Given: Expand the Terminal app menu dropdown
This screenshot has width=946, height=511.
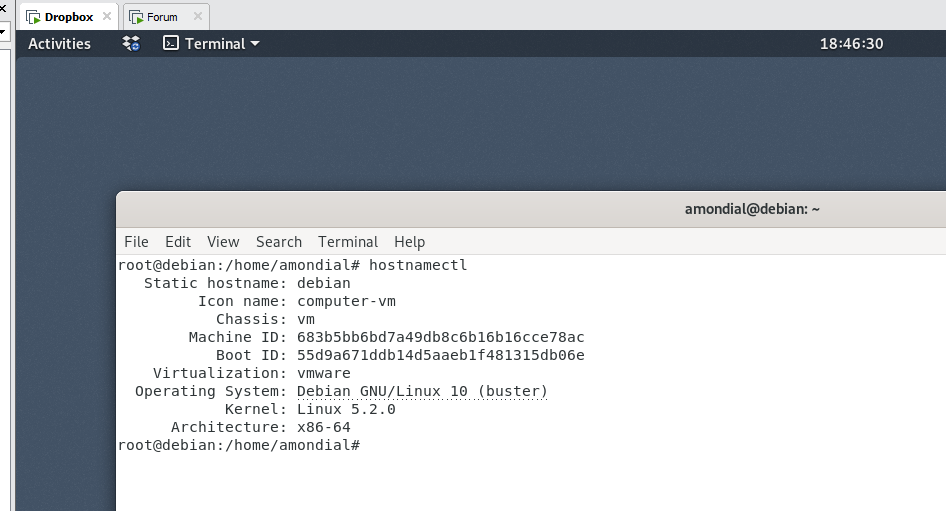Looking at the screenshot, I should click(x=255, y=43).
